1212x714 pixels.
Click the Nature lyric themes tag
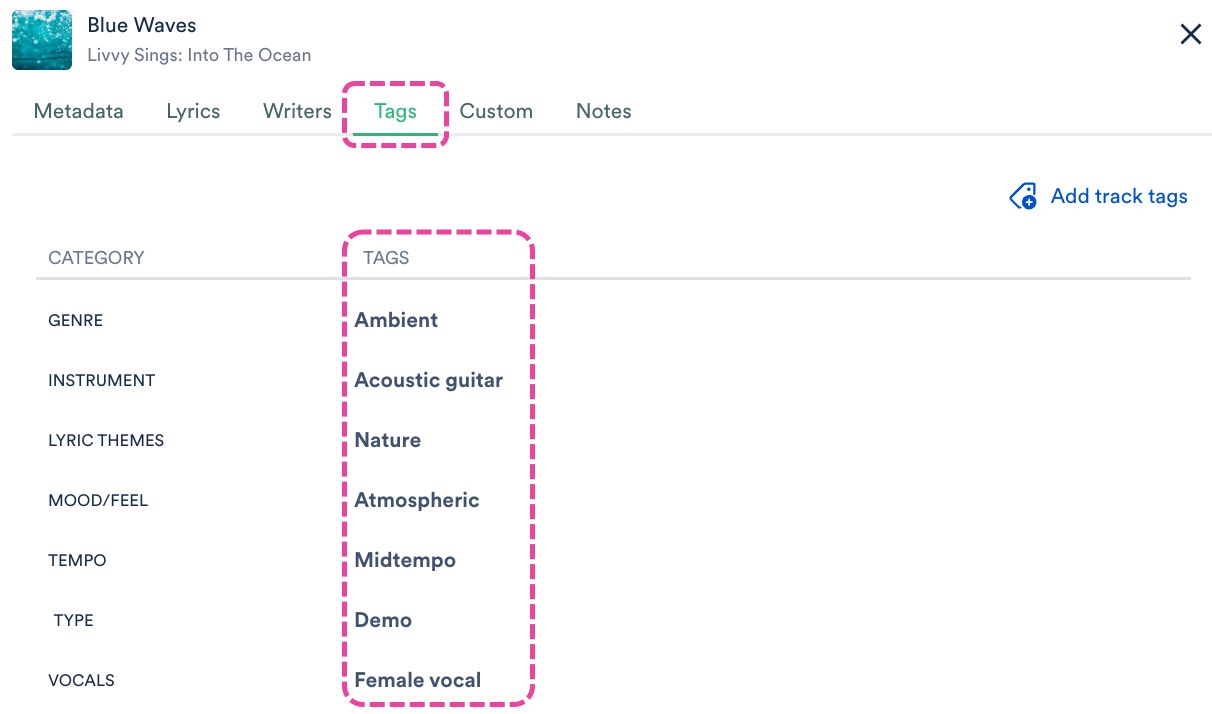(x=387, y=440)
